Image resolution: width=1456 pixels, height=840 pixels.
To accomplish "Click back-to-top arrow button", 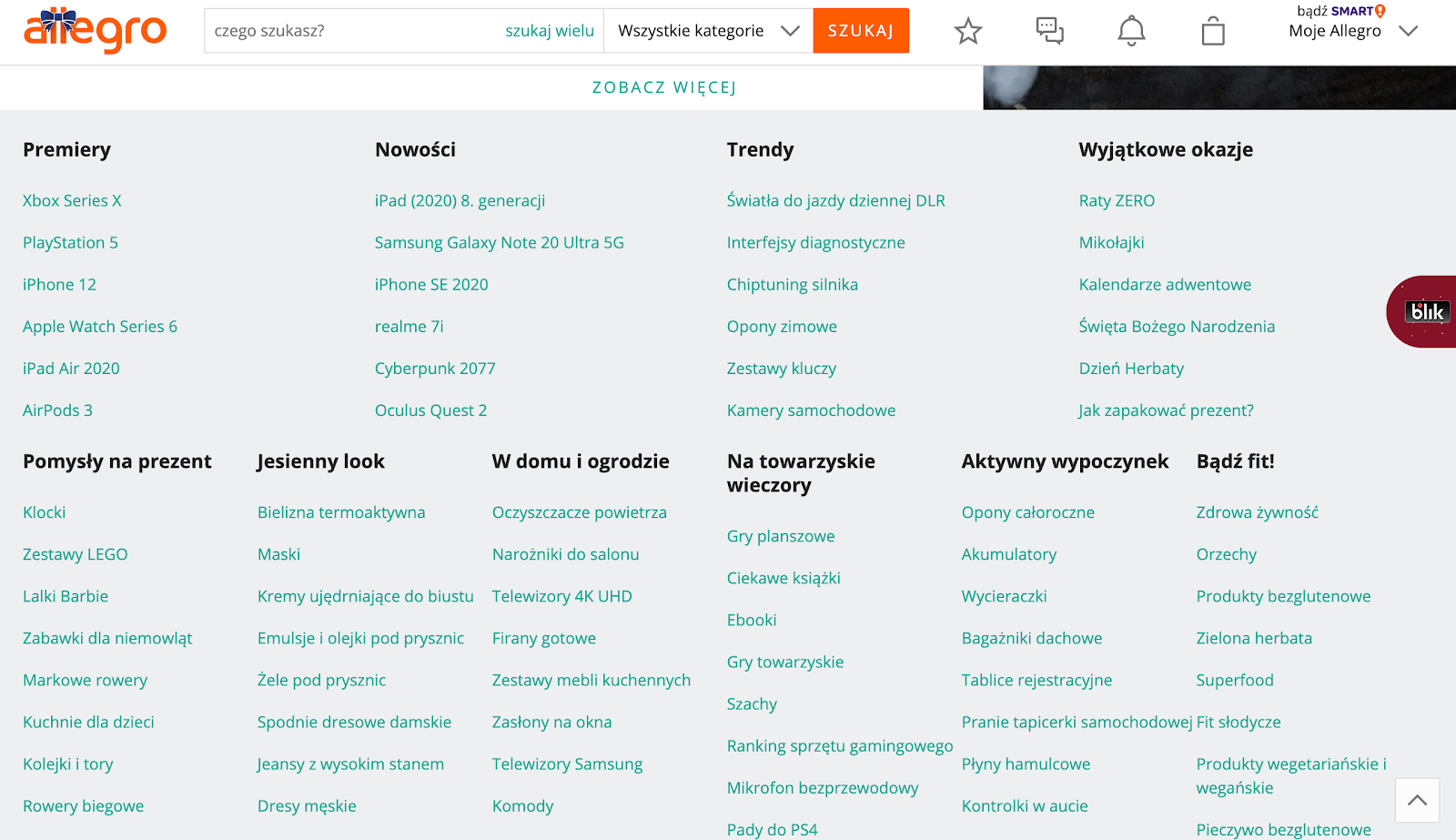I will tap(1417, 801).
